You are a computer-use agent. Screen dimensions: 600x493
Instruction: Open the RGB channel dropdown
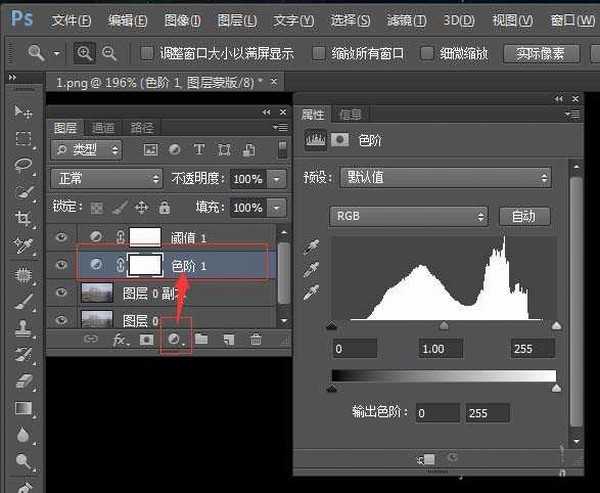point(408,216)
